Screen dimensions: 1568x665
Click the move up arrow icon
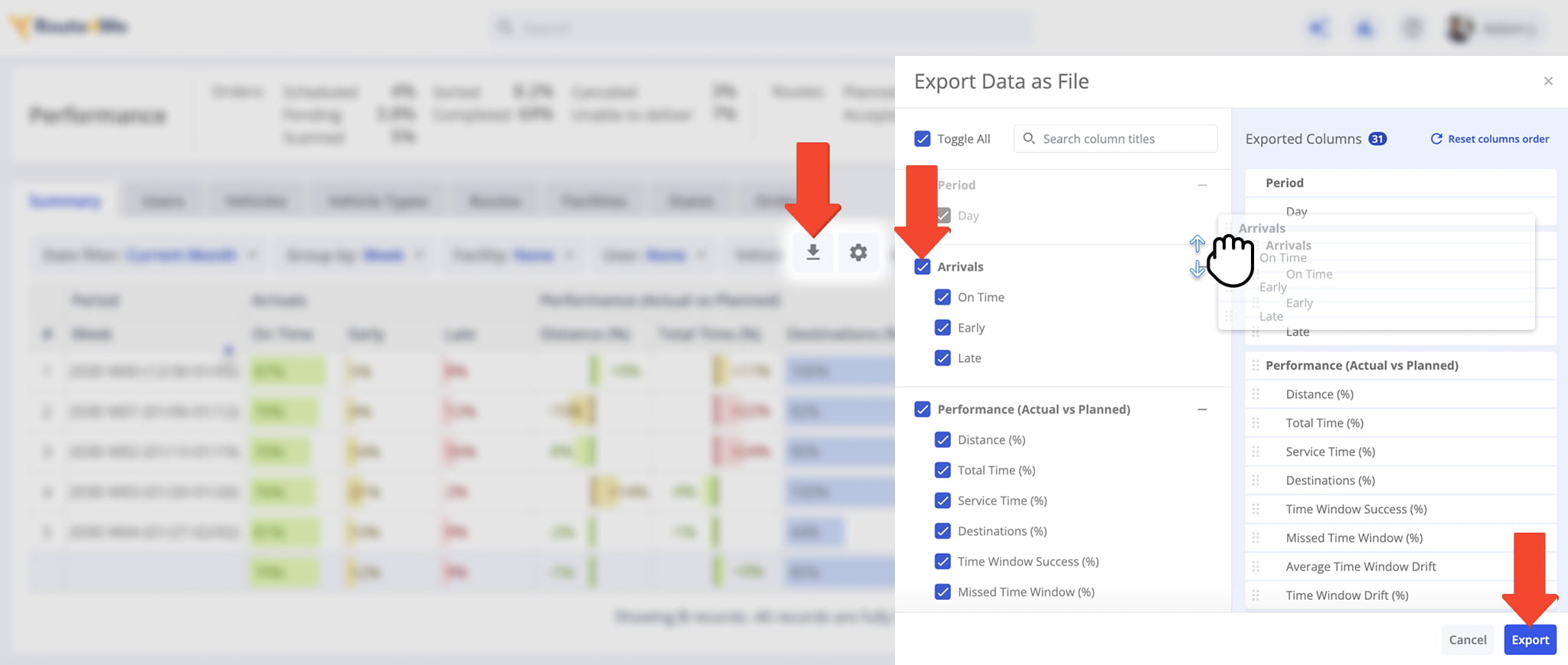[1197, 244]
